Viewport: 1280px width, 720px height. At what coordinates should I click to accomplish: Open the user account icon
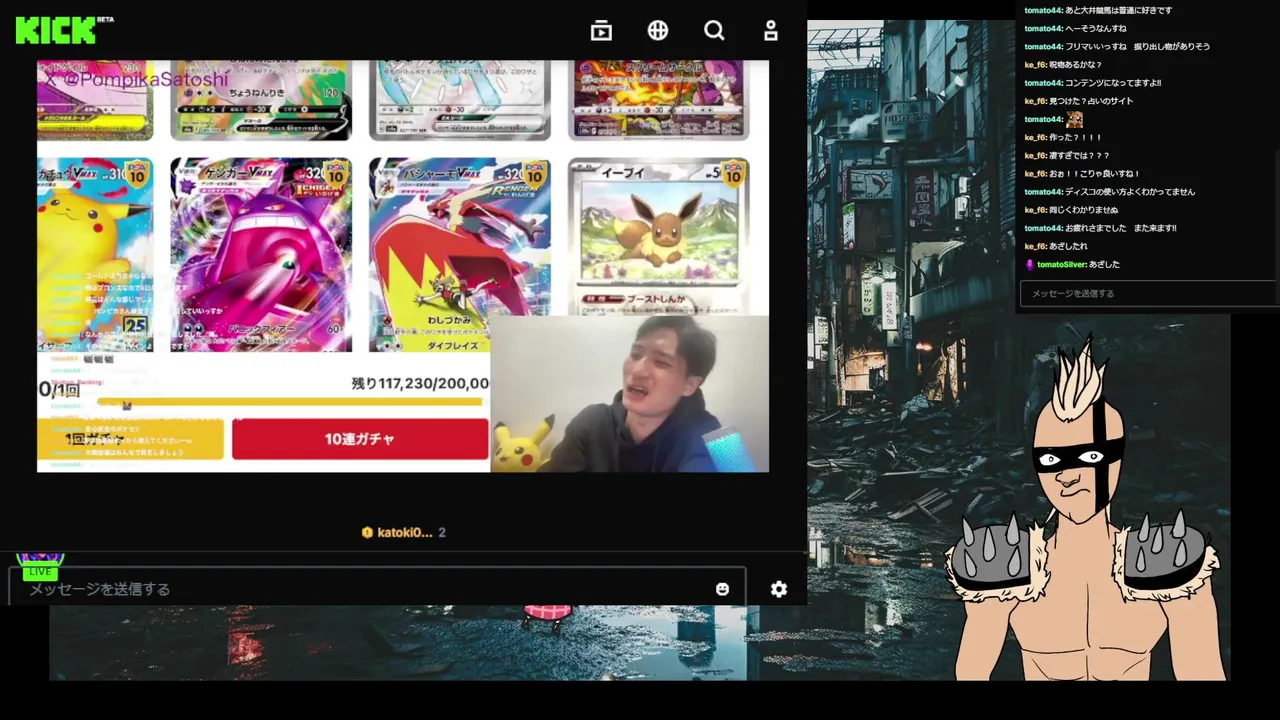(x=770, y=31)
